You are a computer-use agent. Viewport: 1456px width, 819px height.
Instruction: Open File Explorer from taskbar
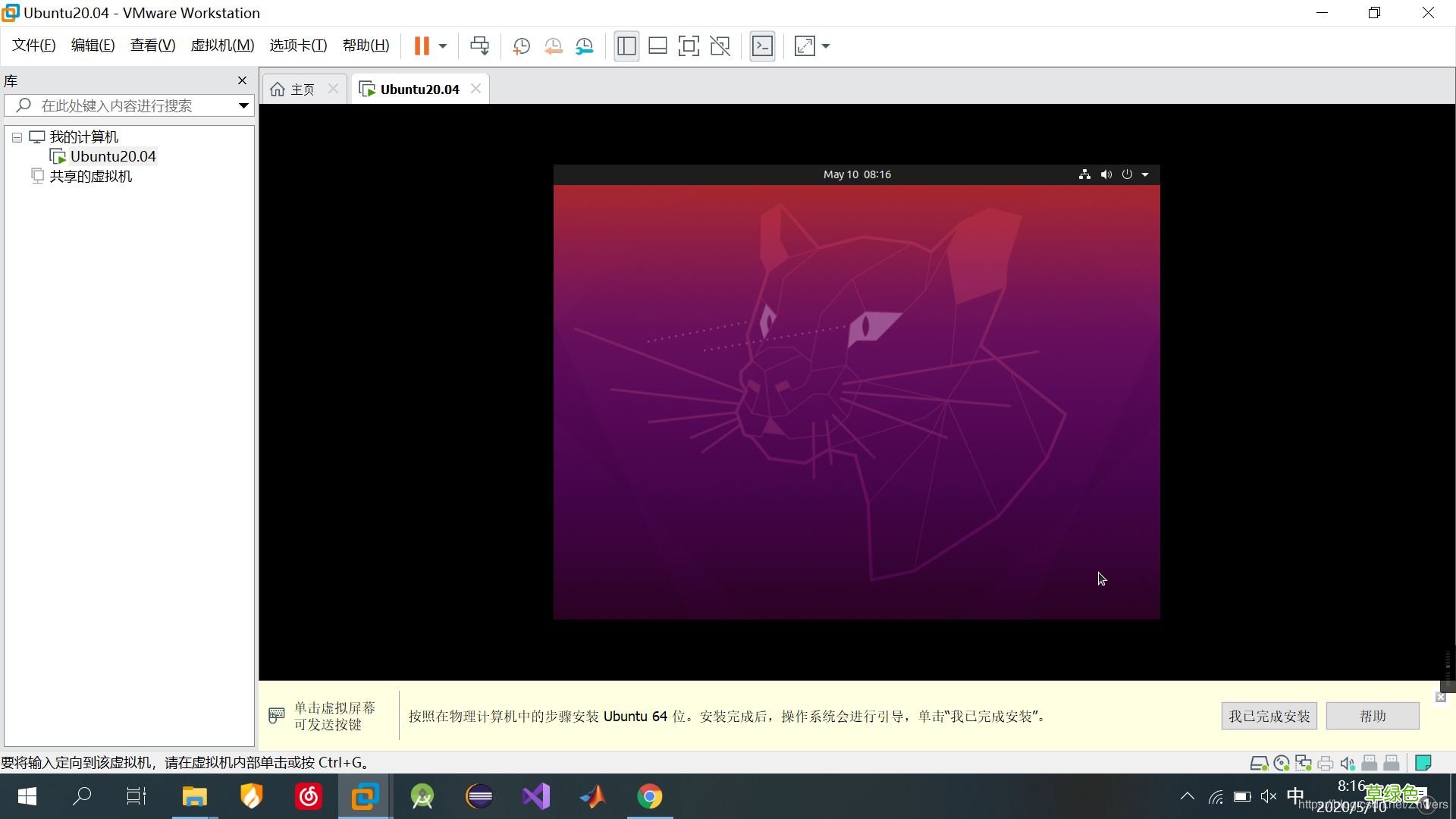click(195, 796)
